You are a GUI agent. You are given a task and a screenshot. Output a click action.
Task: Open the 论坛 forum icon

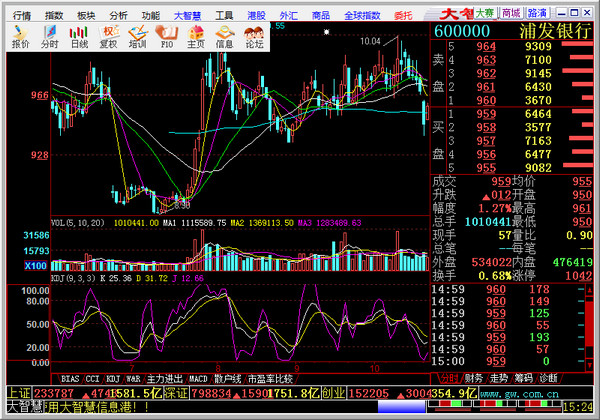tap(254, 38)
